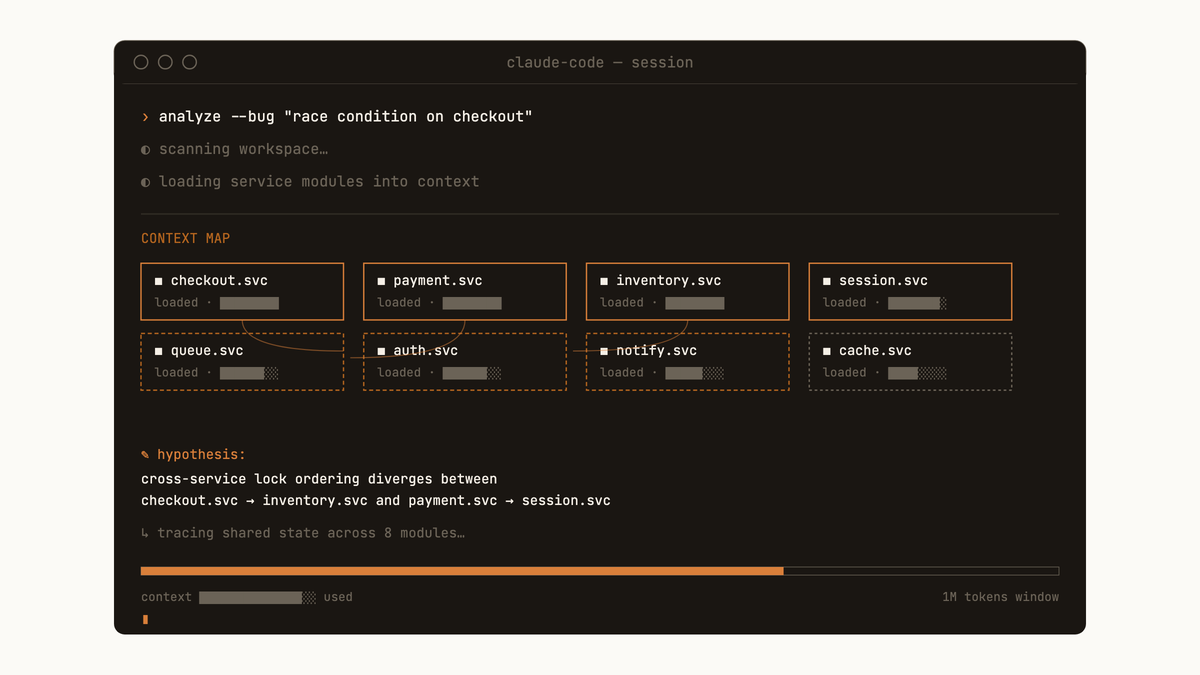Open the notify.svc dashed module card
The width and height of the screenshot is (1200, 675).
click(x=688, y=361)
